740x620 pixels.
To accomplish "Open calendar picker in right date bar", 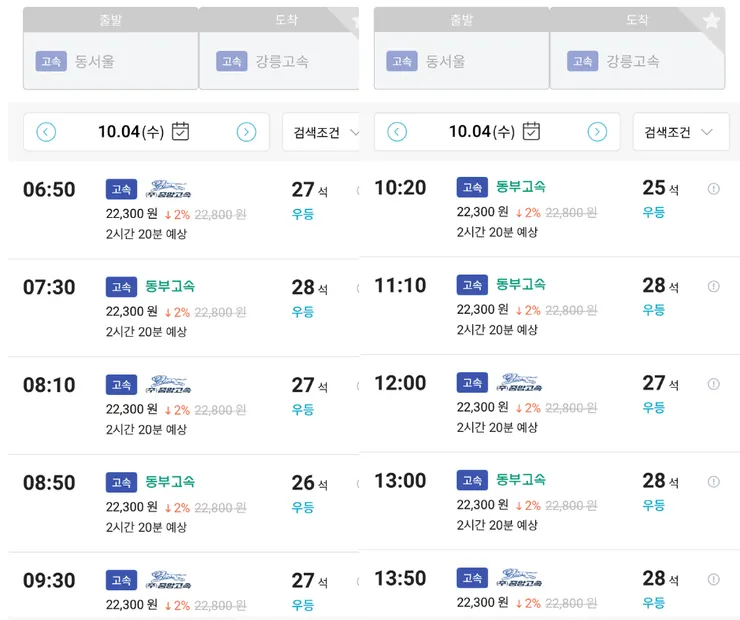I will [532, 131].
